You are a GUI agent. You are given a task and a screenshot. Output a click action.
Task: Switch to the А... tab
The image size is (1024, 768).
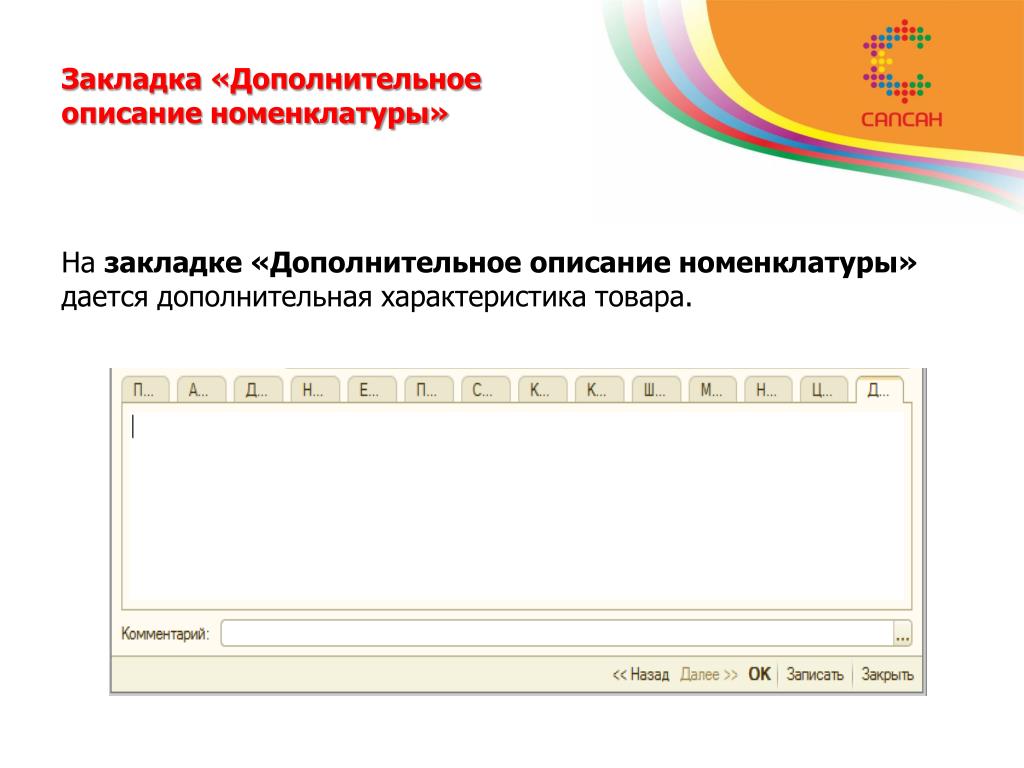click(201, 390)
